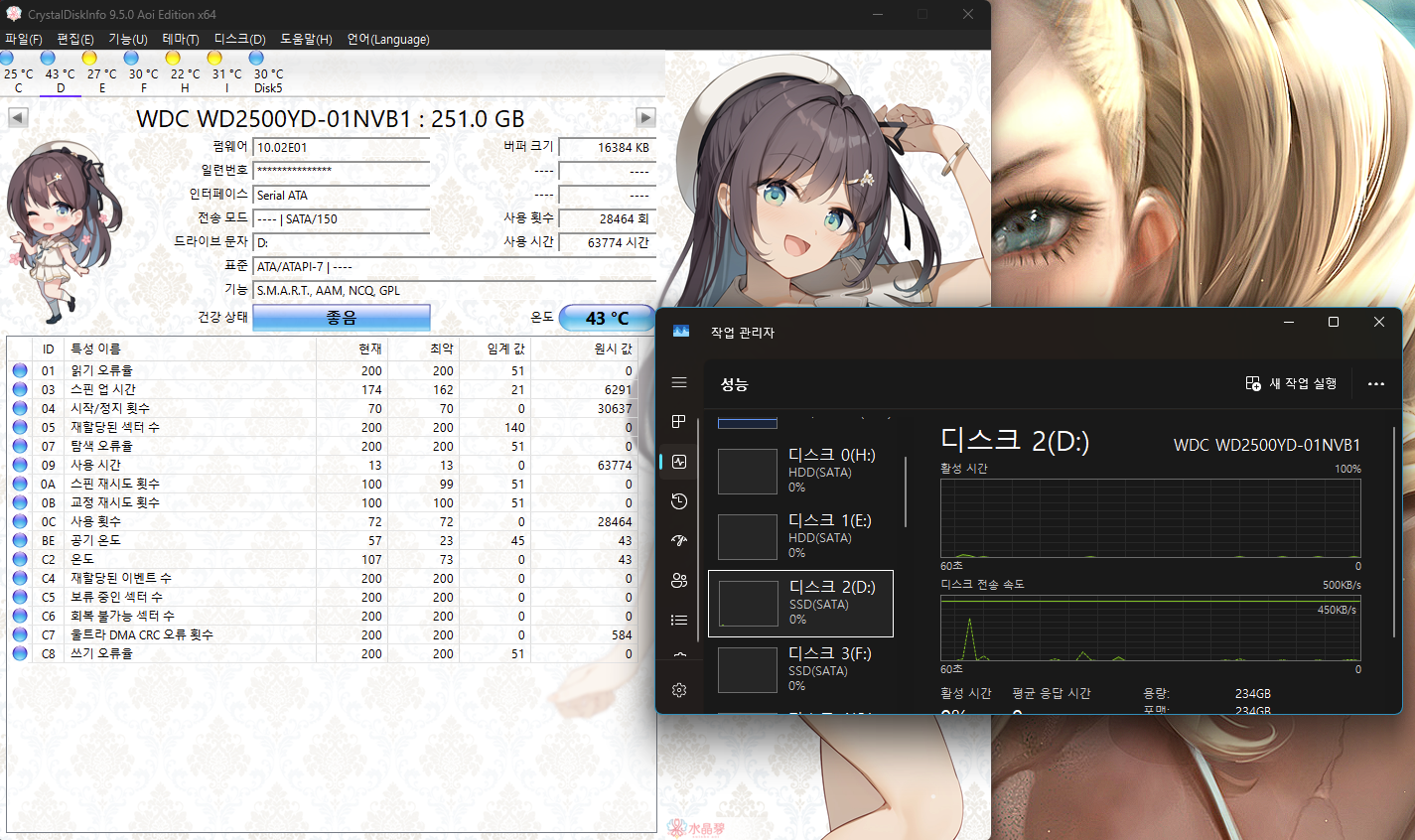Open Task Manager navigation hamburger menu
This screenshot has width=1415, height=840.
[x=679, y=382]
